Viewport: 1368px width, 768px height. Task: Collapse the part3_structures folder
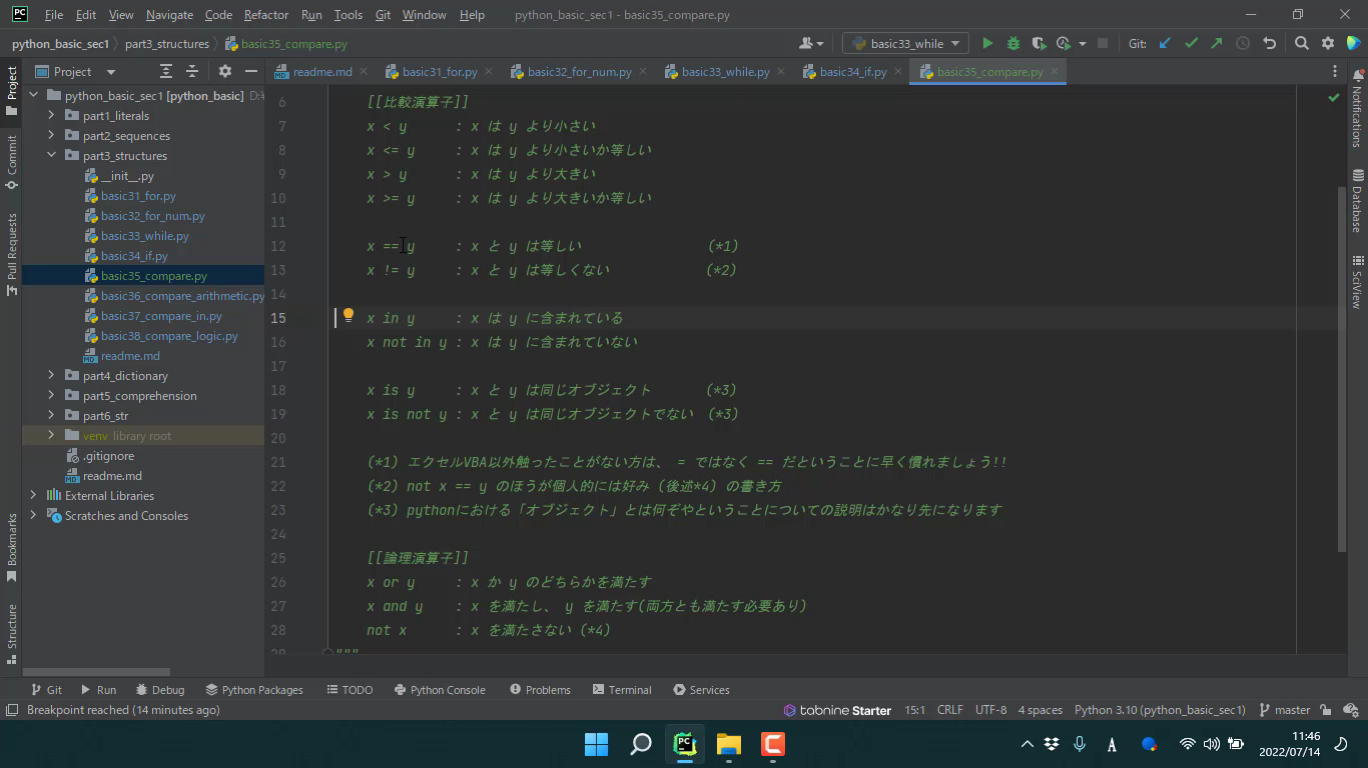pyautogui.click(x=52, y=156)
